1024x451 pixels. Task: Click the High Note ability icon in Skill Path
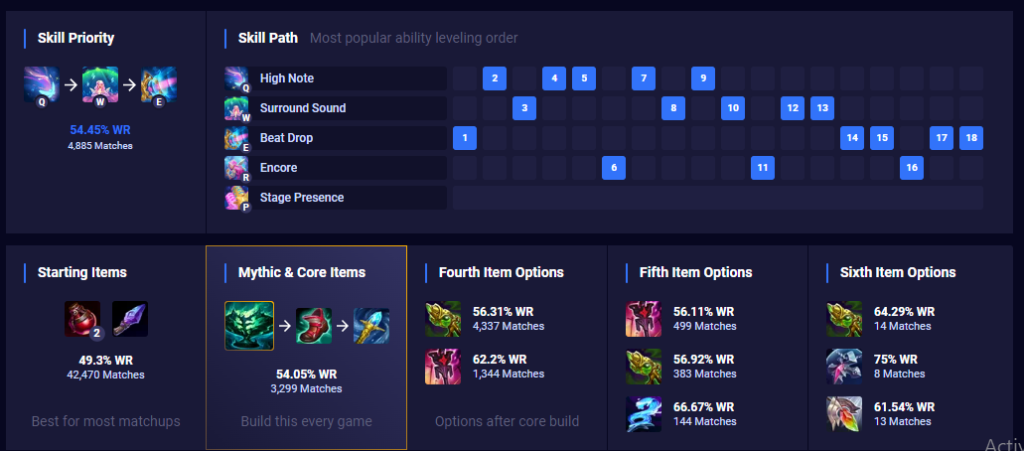(x=237, y=78)
